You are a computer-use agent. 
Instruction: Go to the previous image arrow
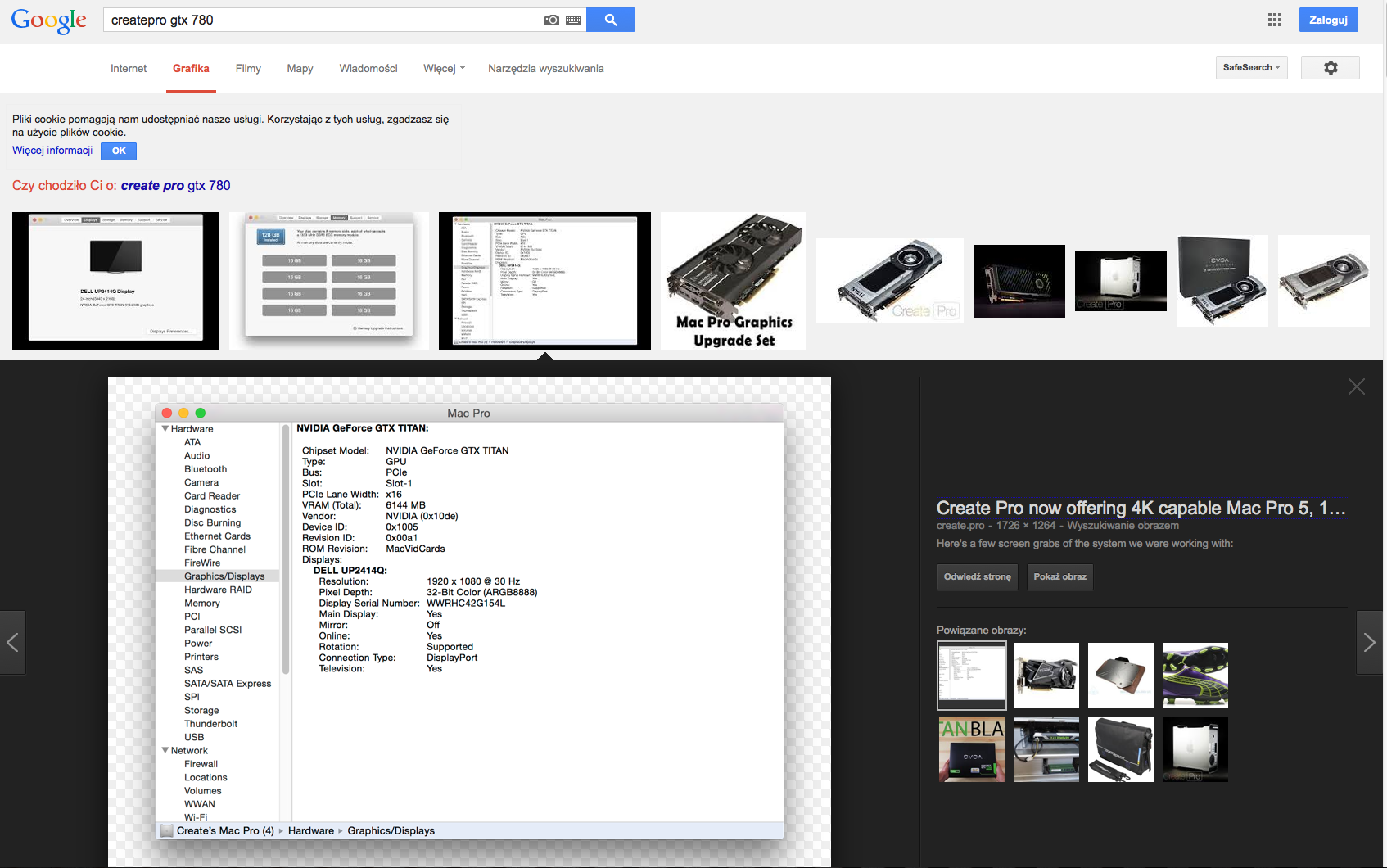[12, 642]
